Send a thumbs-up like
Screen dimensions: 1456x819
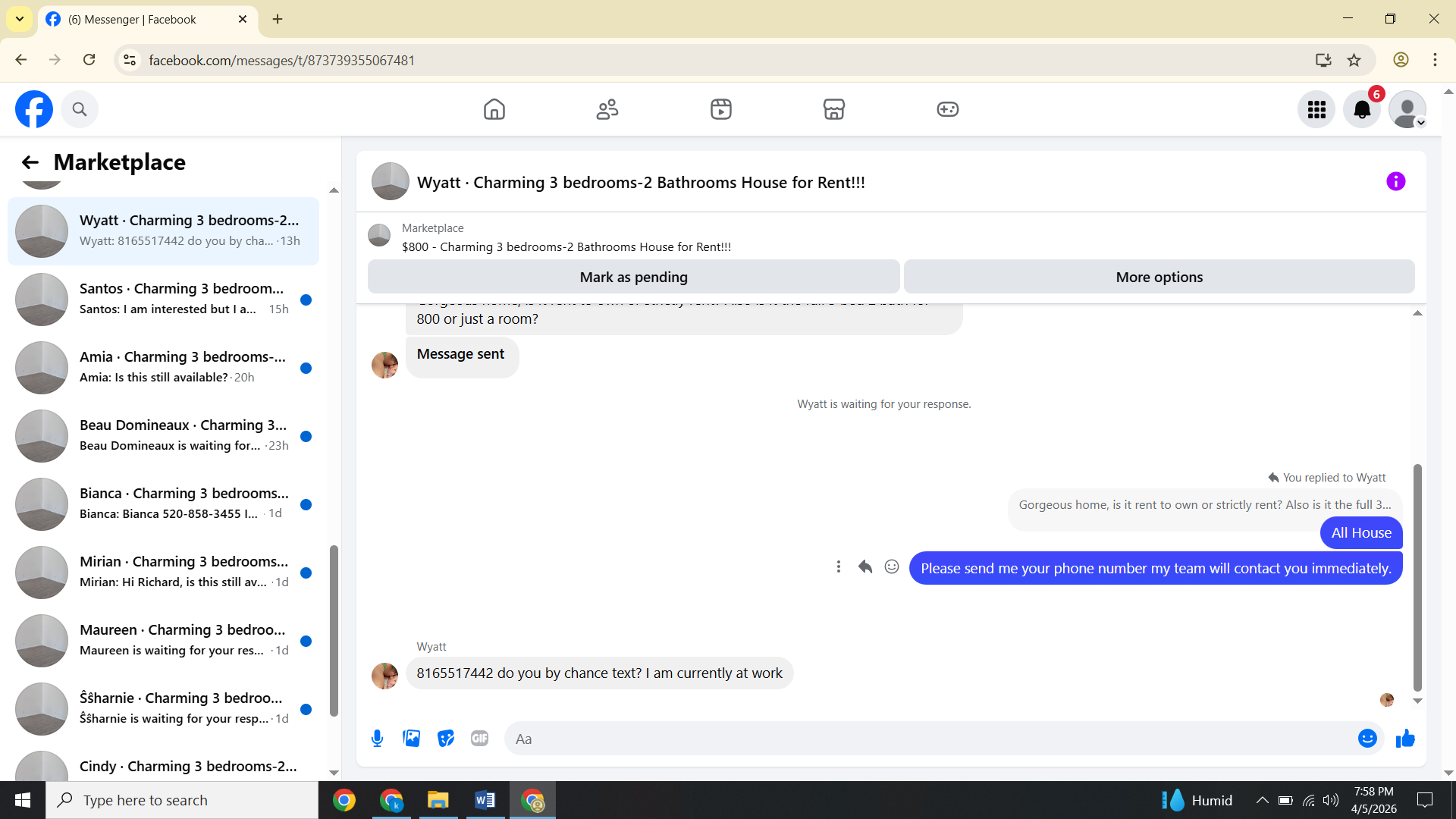coord(1405,739)
